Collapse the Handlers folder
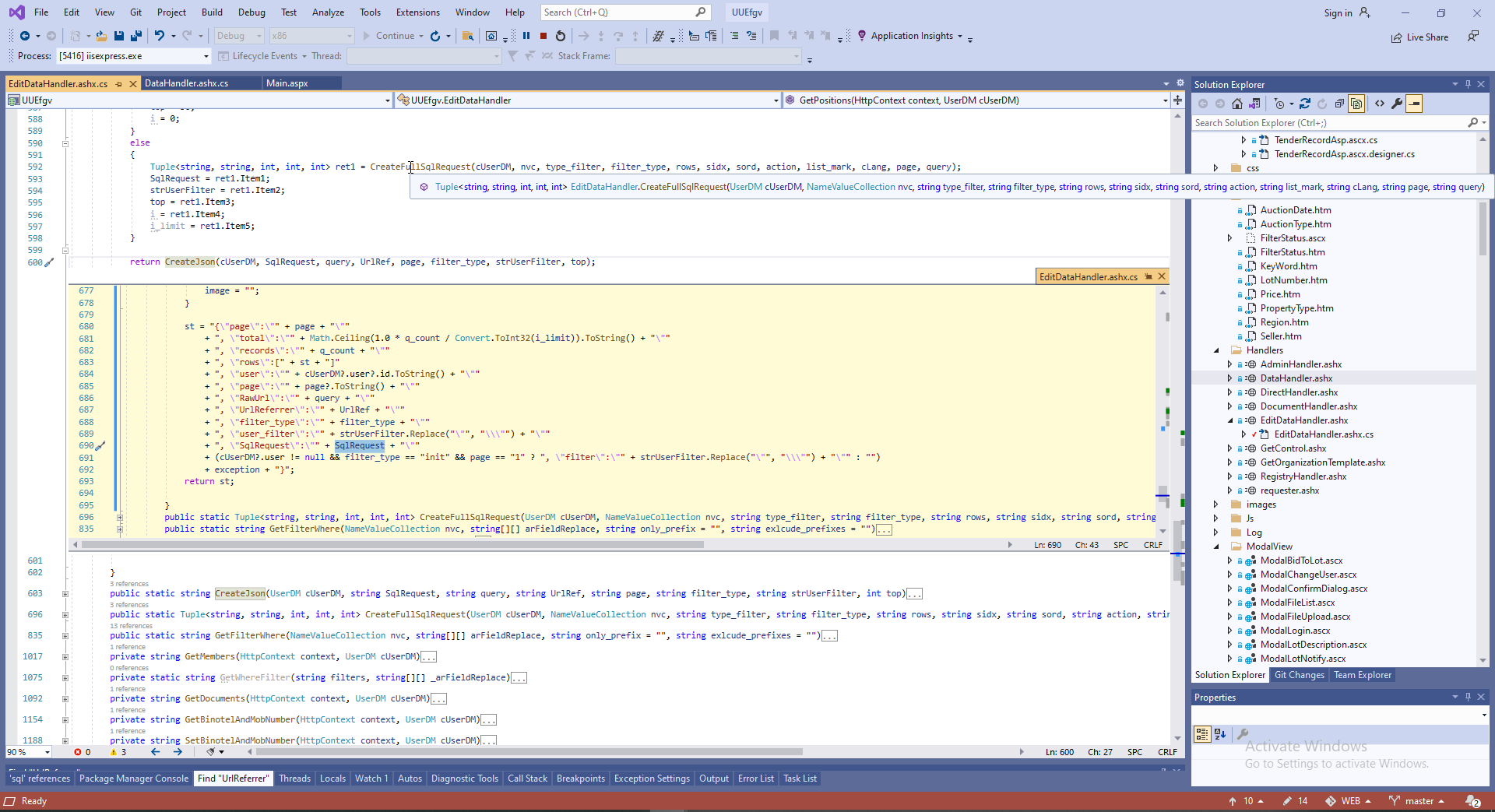Image resolution: width=1495 pixels, height=812 pixels. [1216, 350]
